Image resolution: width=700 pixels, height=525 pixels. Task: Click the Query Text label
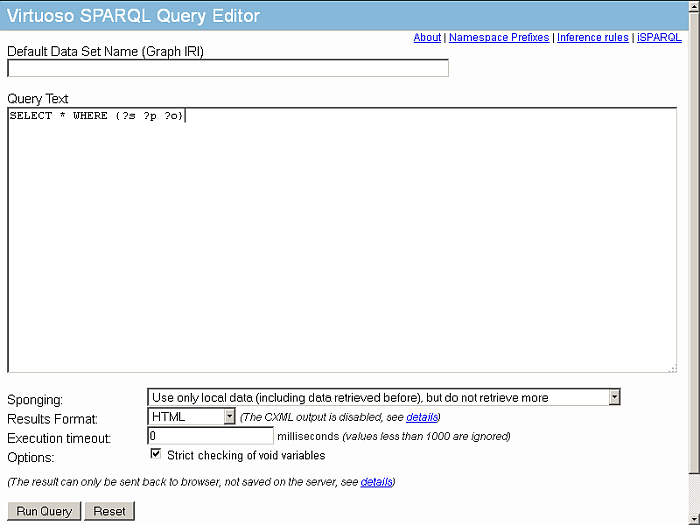38,99
